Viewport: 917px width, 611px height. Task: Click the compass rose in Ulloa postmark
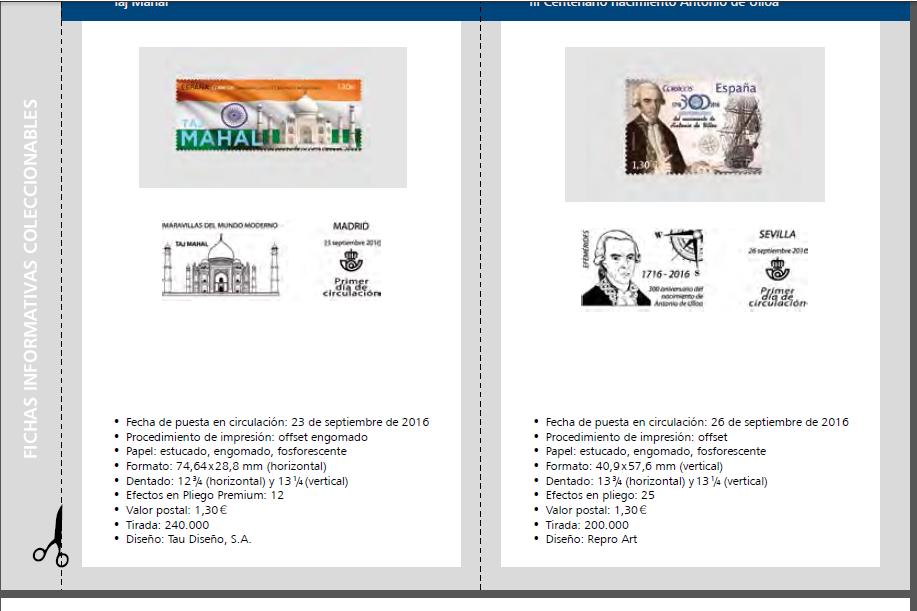pos(681,244)
